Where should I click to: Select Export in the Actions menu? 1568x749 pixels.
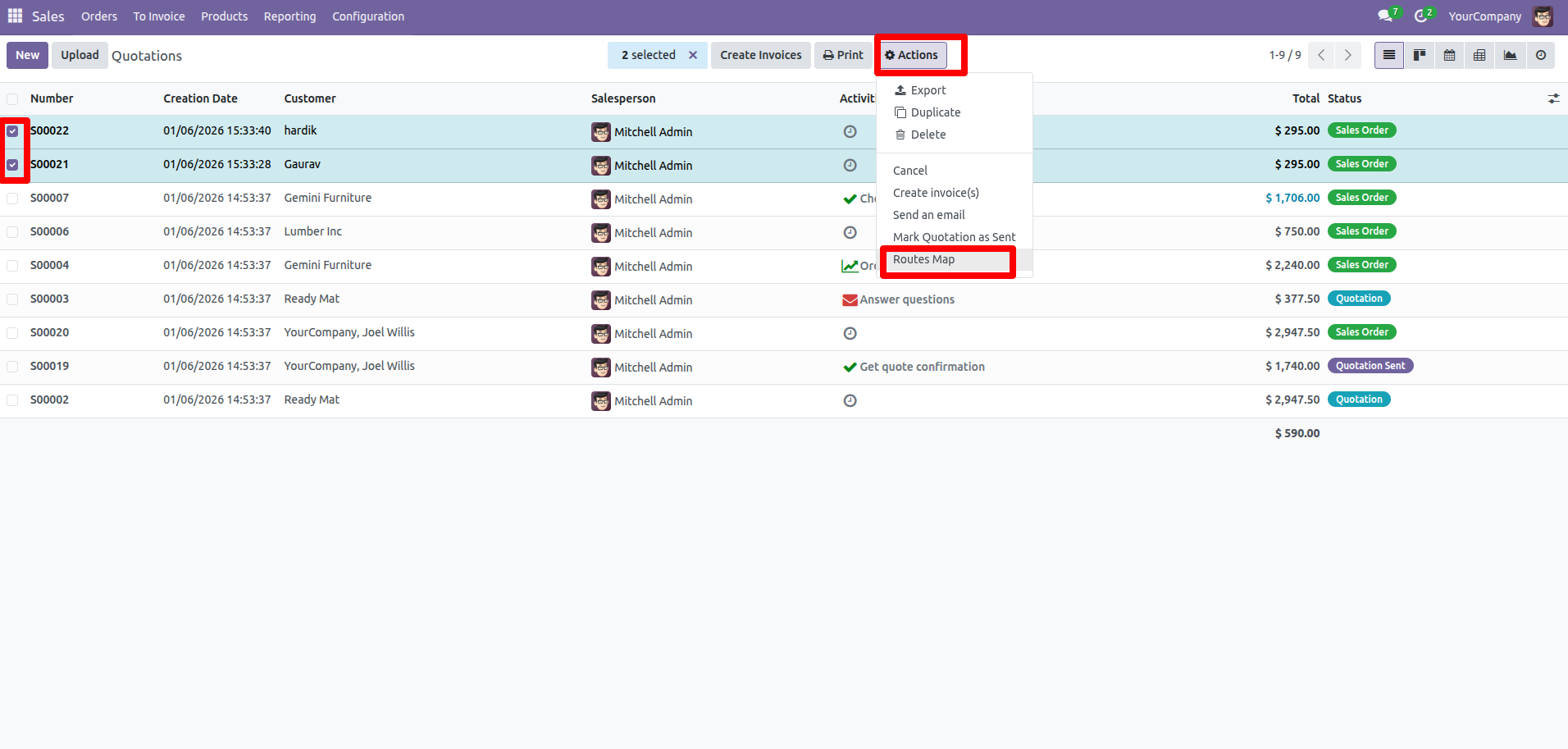[928, 90]
